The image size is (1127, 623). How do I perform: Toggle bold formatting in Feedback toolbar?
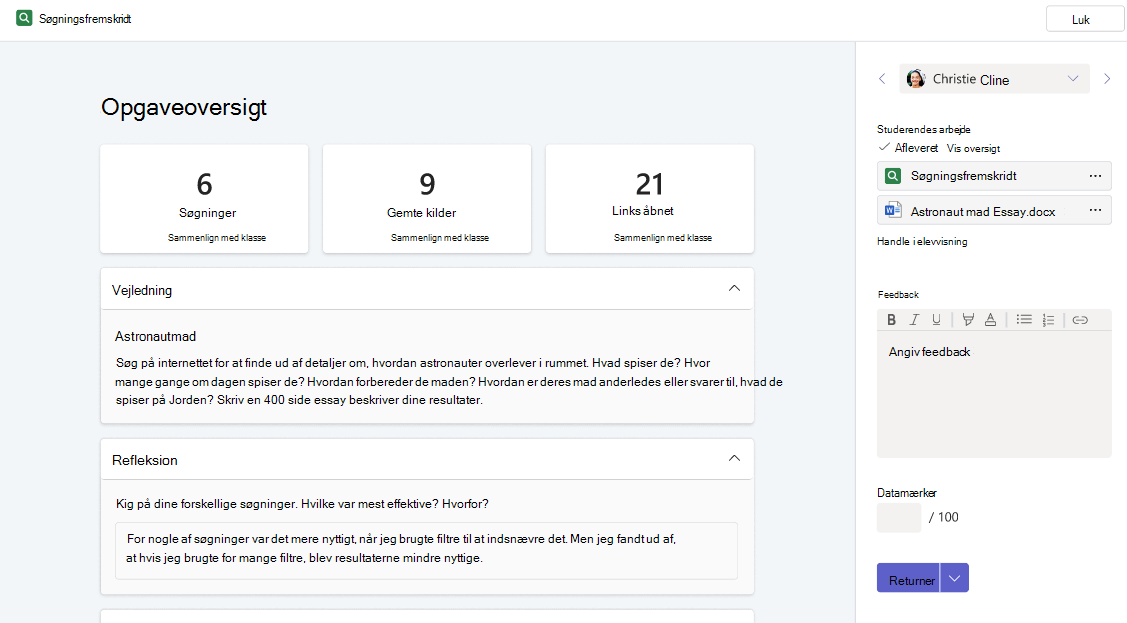click(891, 320)
